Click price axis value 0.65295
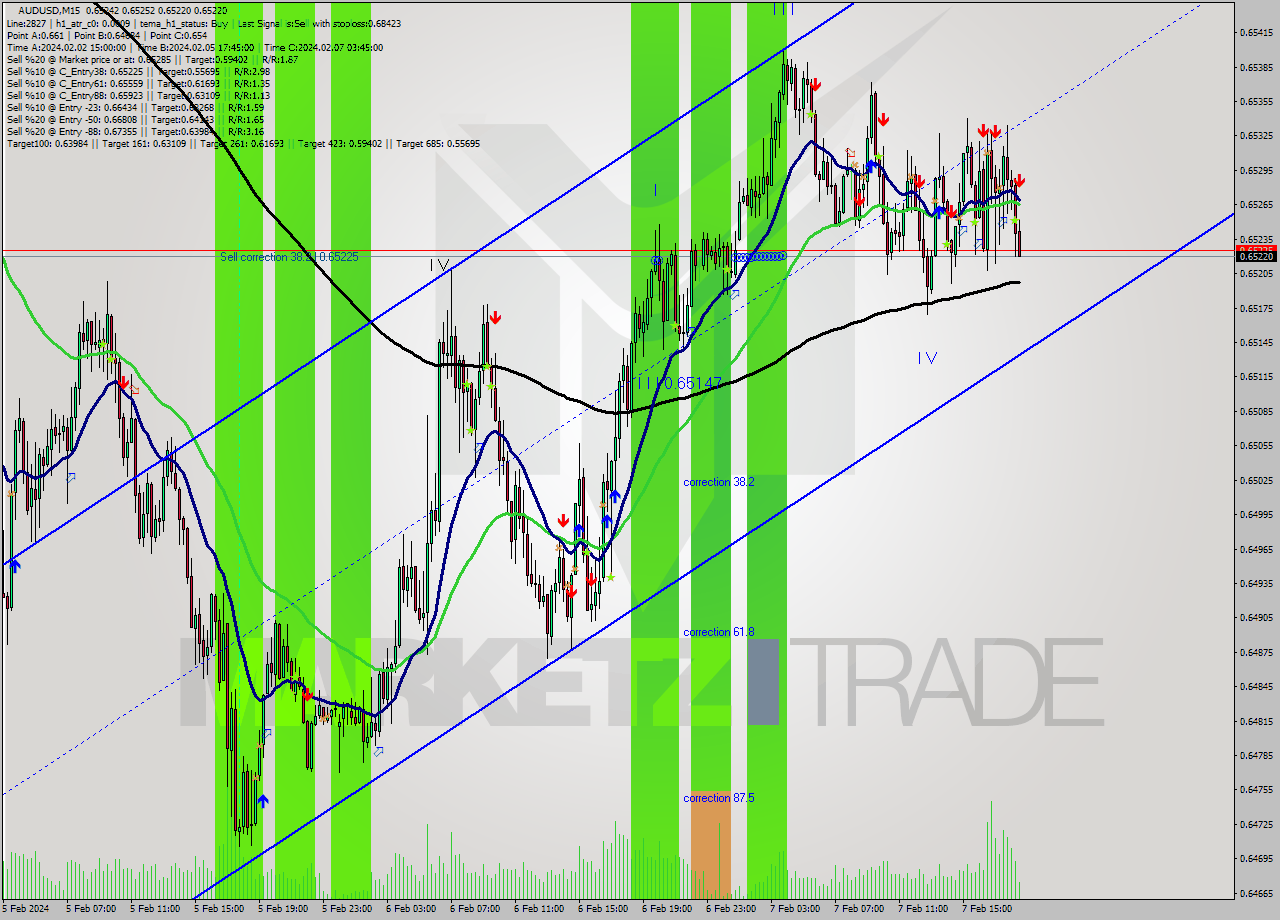The width and height of the screenshot is (1280, 920). tap(1256, 170)
